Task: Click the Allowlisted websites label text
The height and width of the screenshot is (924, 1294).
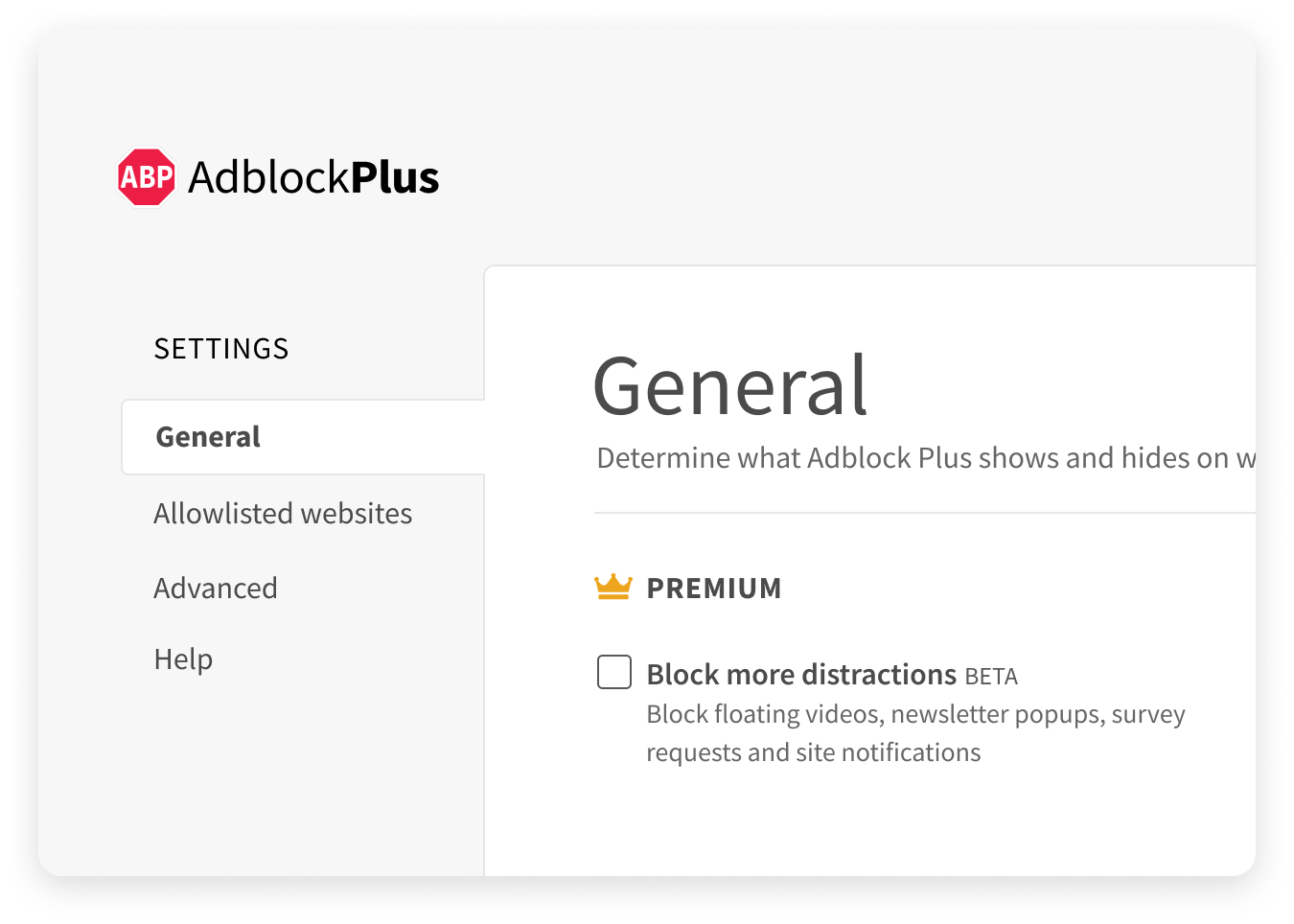Action: coord(282,513)
